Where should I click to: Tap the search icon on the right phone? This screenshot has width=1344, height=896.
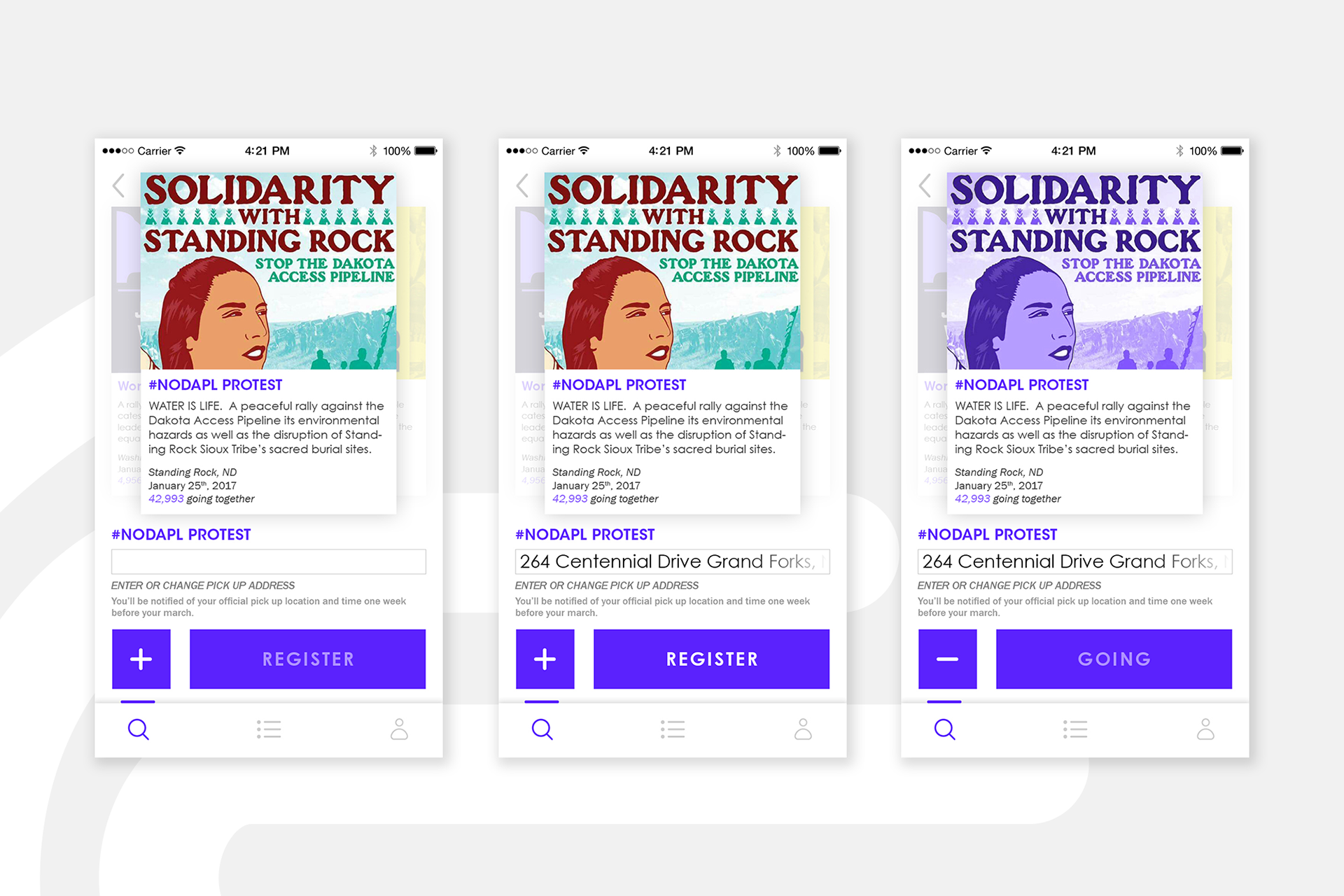(x=945, y=729)
